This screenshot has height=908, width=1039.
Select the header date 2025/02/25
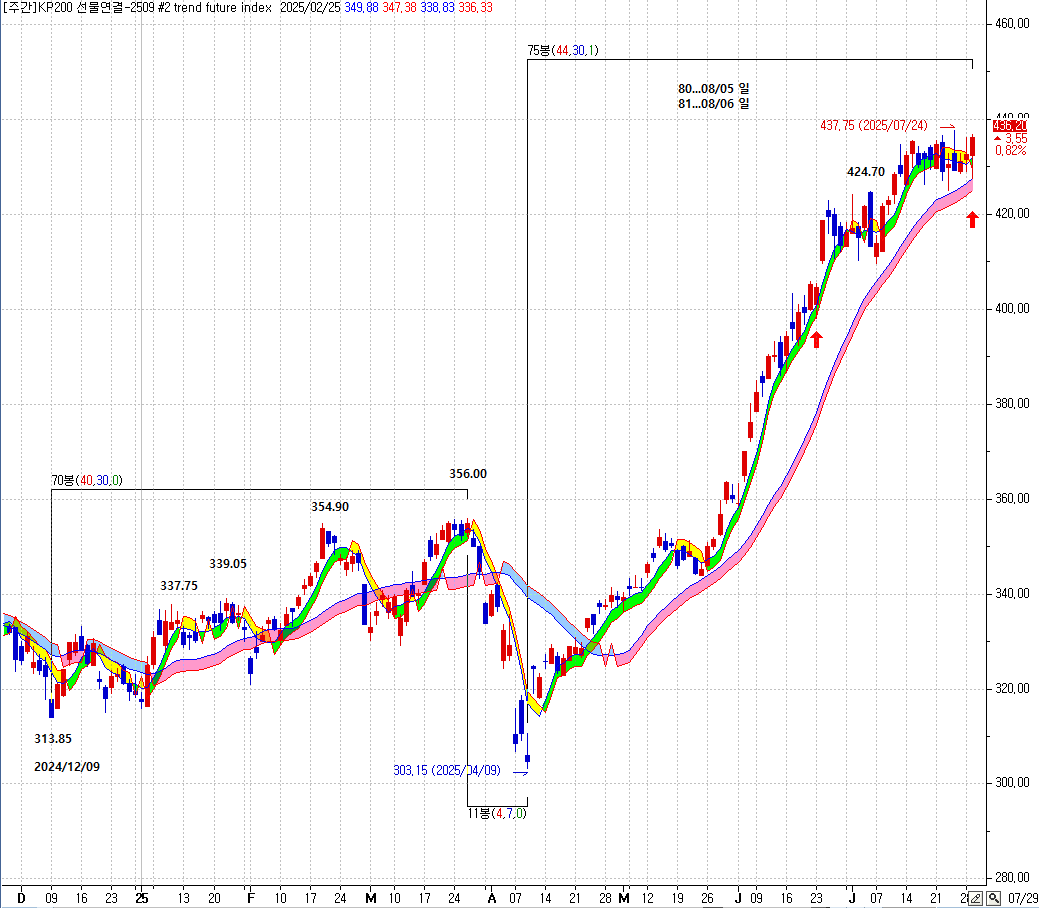pyautogui.click(x=309, y=8)
